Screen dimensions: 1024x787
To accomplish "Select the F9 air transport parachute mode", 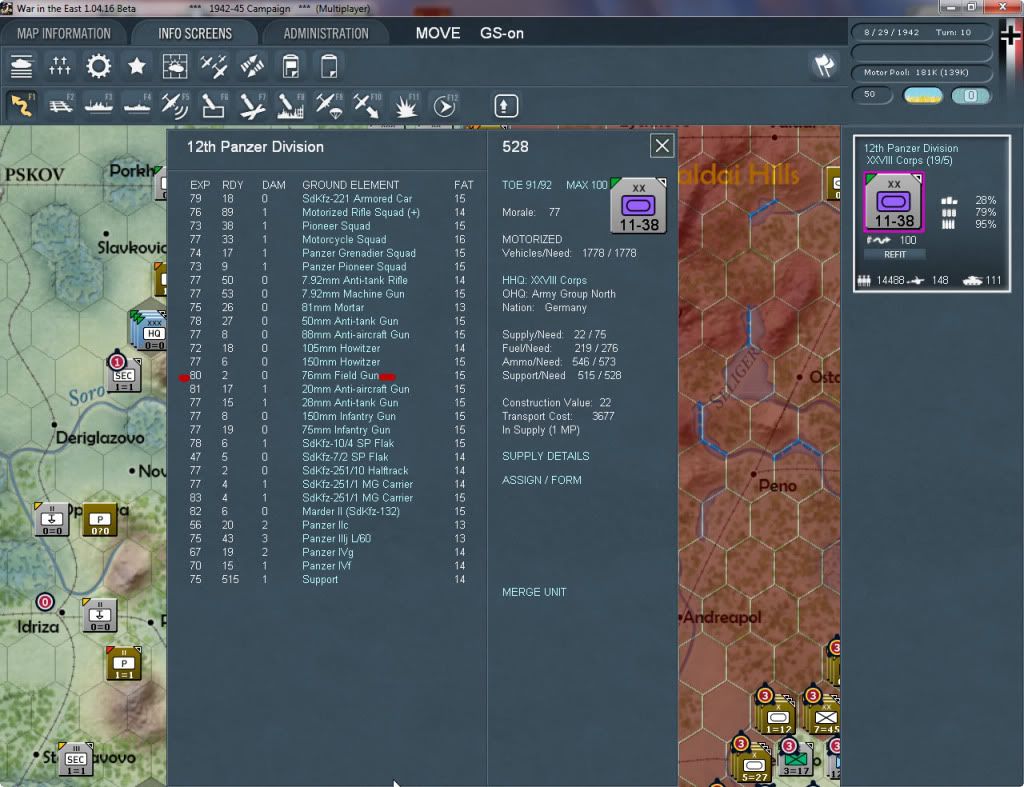I will click(x=329, y=105).
